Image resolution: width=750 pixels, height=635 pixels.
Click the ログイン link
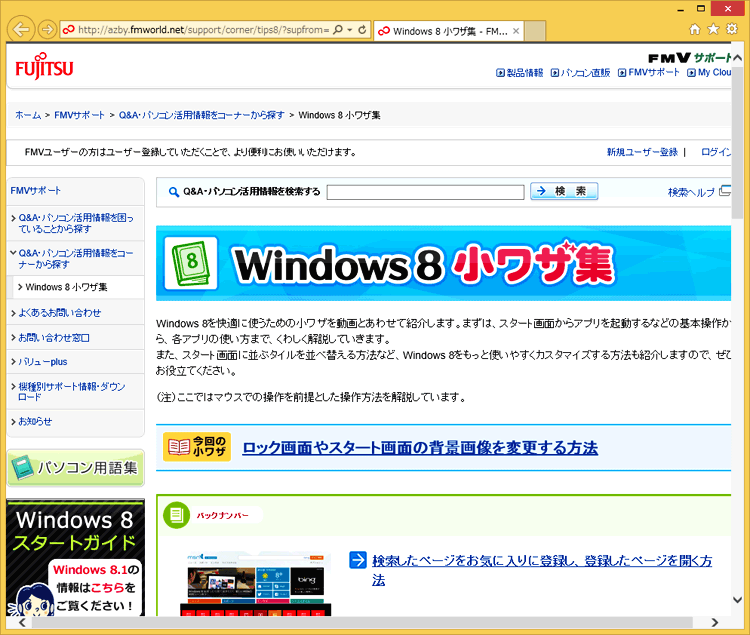pyautogui.click(x=716, y=152)
